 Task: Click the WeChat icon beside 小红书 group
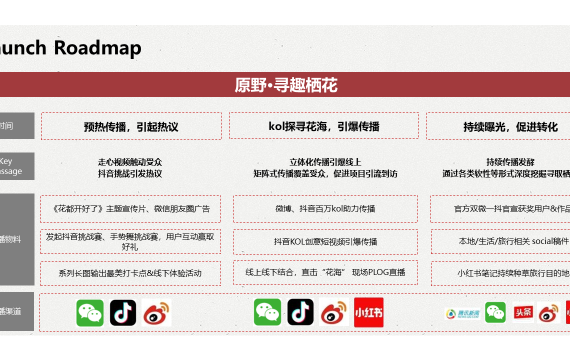click(267, 312)
